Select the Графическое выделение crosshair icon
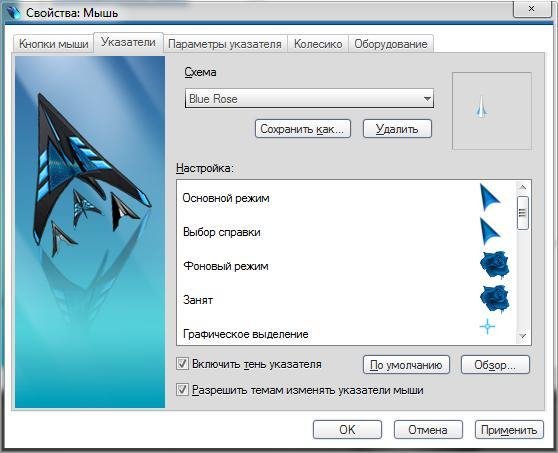This screenshot has height=453, width=558. [487, 326]
